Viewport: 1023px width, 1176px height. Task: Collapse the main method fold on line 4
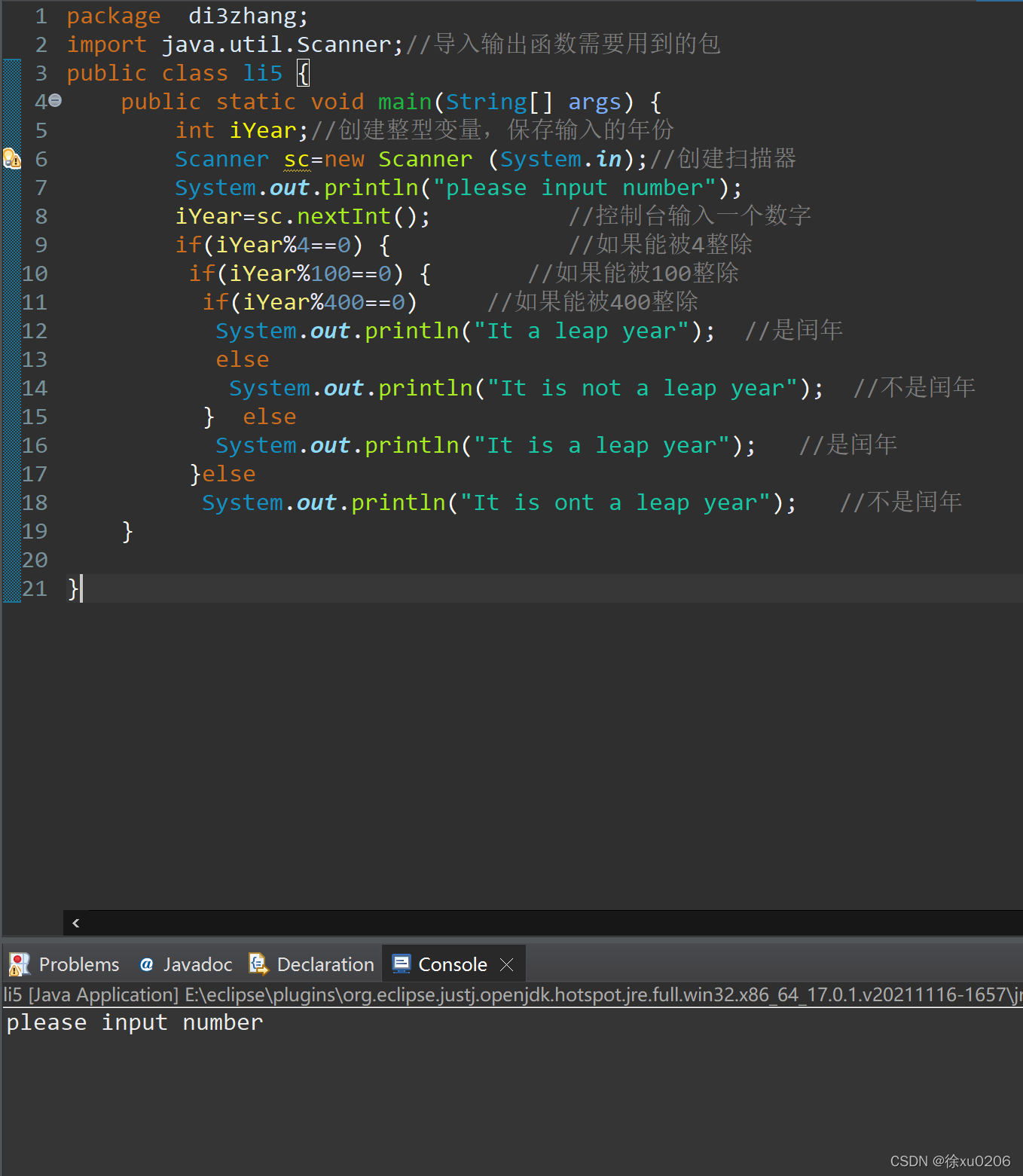coord(56,100)
